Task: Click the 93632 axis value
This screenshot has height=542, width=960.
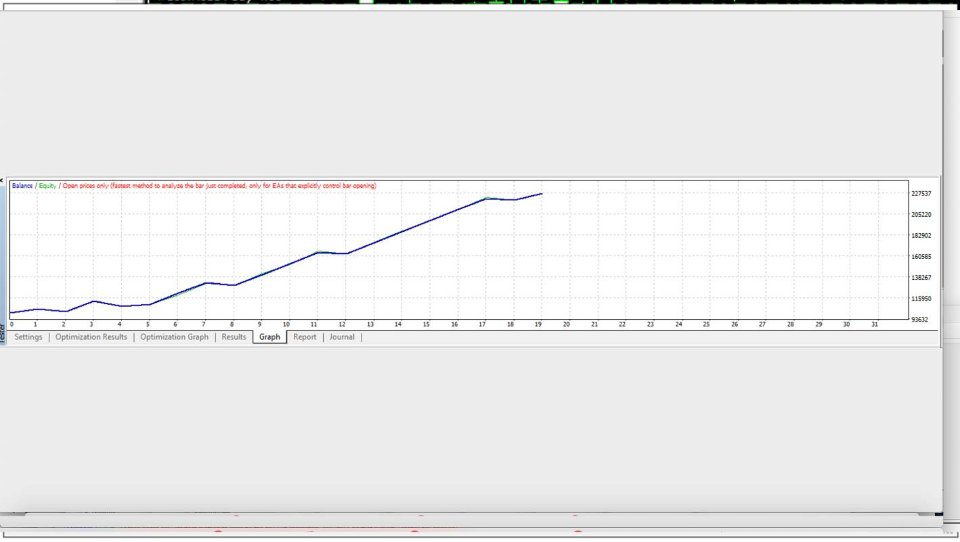Action: point(919,320)
